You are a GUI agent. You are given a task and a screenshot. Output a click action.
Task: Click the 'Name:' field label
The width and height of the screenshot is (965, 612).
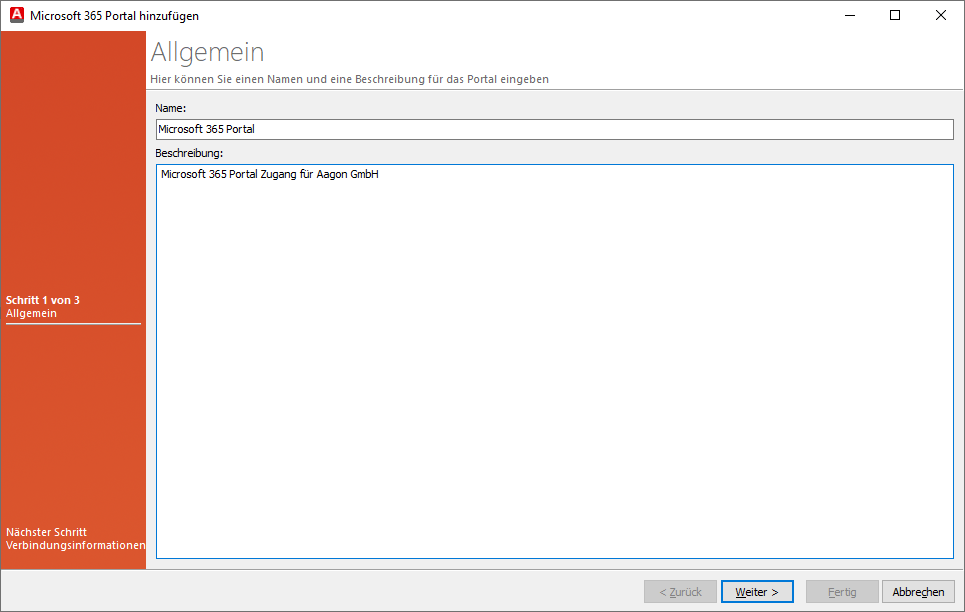click(171, 107)
